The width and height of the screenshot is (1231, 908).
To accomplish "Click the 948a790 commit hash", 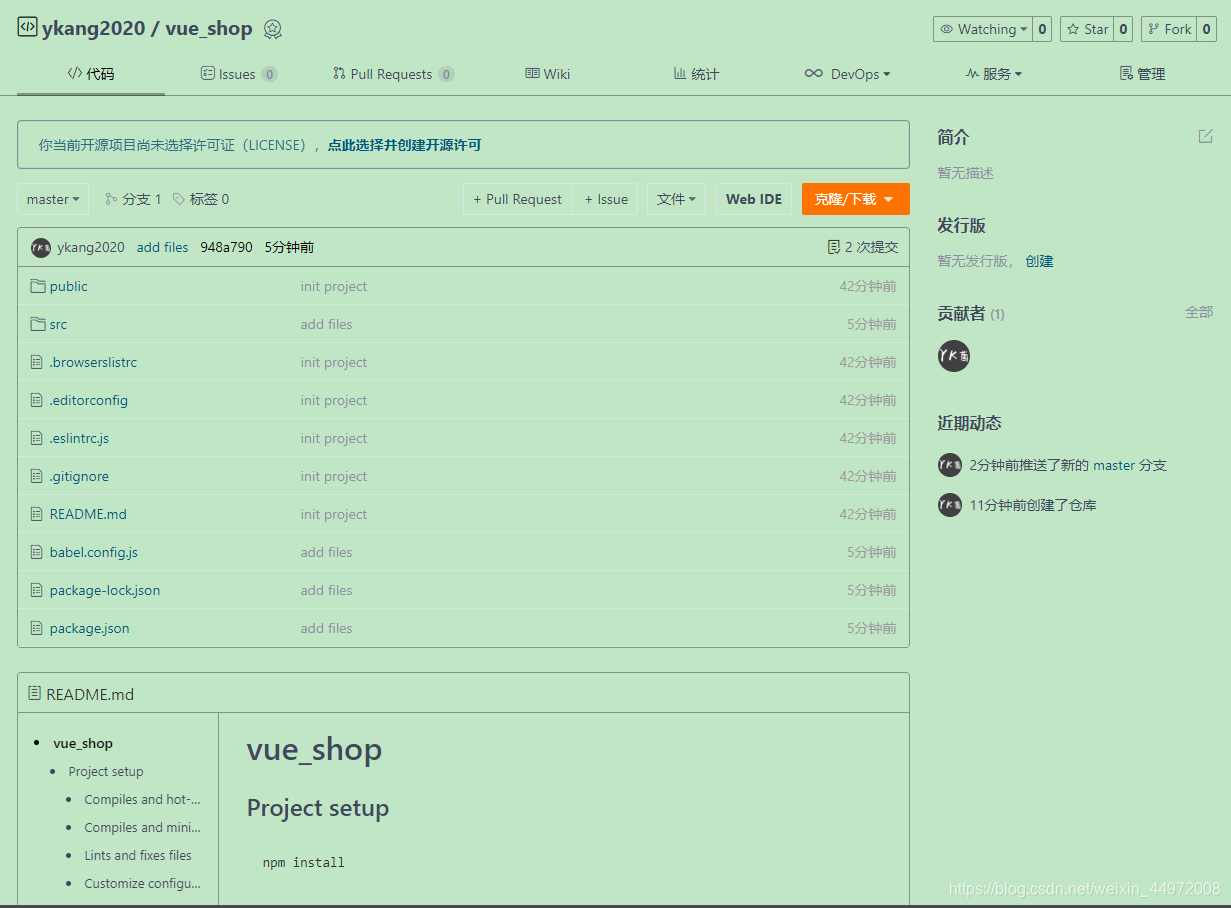I will (x=226, y=247).
